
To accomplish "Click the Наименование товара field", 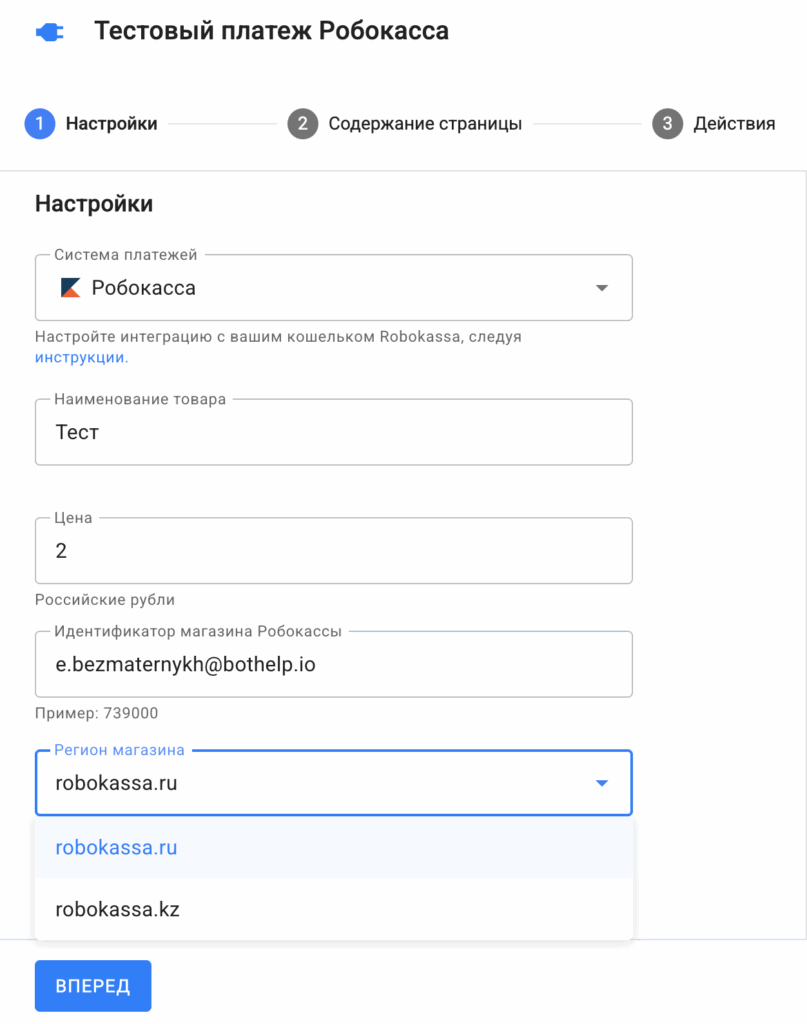I will click(x=333, y=433).
